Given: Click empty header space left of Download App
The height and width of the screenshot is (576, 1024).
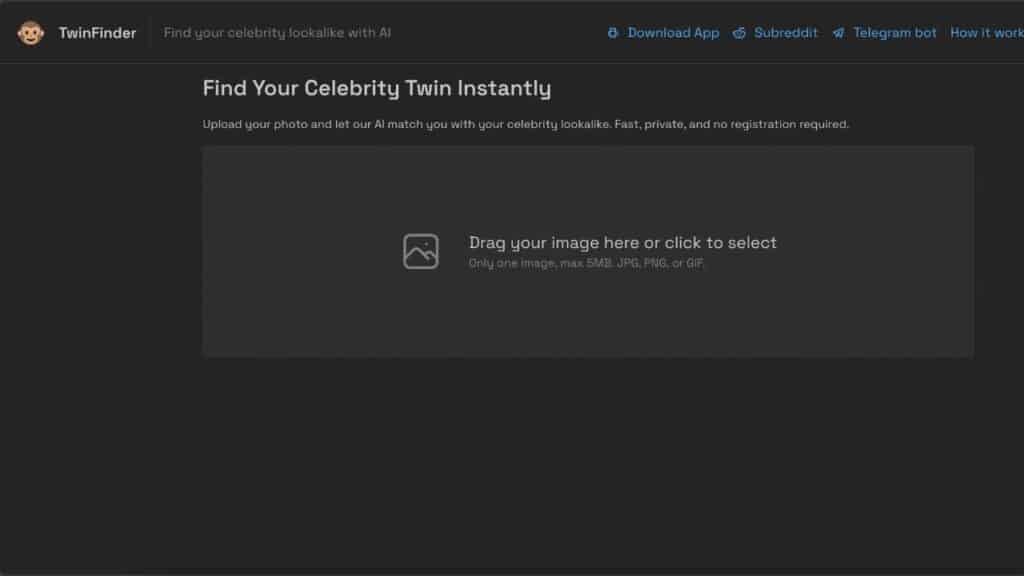Looking at the screenshot, I should [x=500, y=33].
